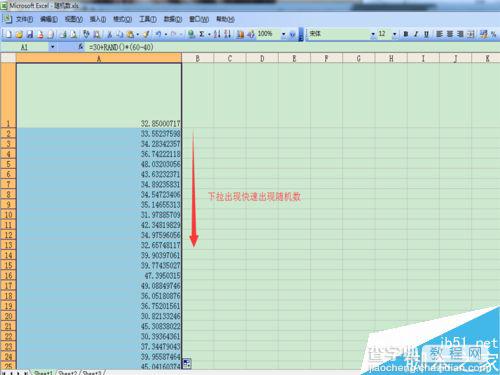Open the 工具 (Tools) menu
This screenshot has width=500, height=375.
pos(148,19)
